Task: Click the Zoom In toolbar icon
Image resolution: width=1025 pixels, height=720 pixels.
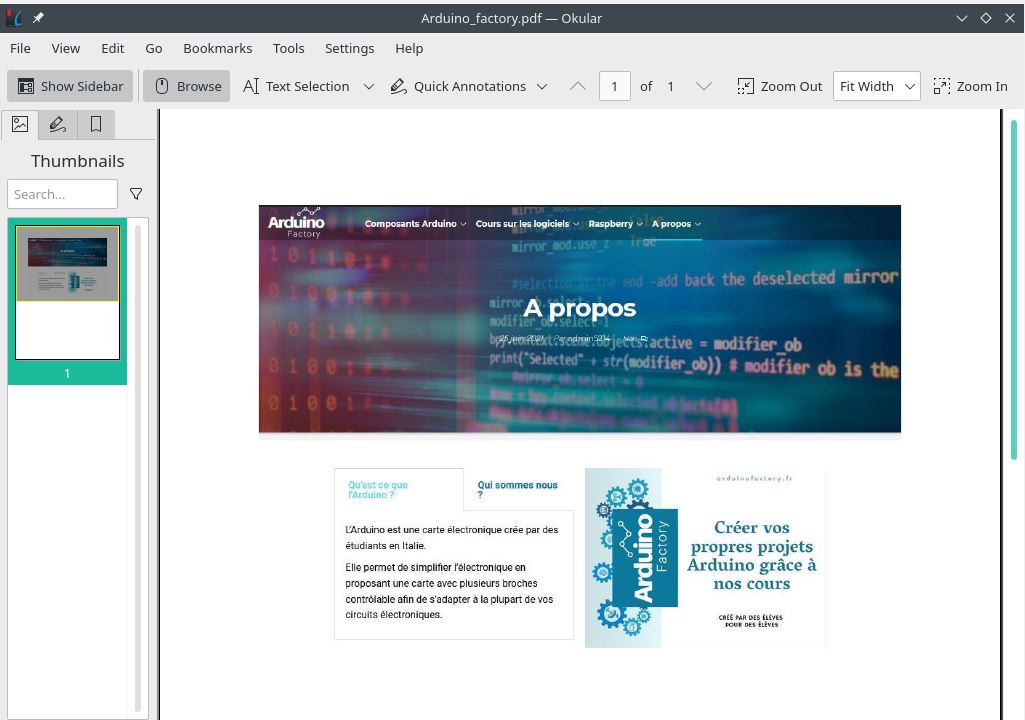Action: click(942, 86)
